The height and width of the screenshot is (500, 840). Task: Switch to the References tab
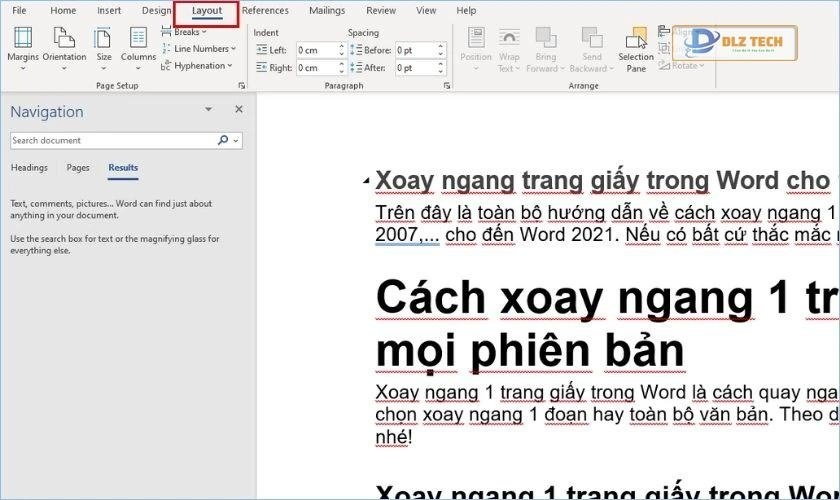click(x=265, y=11)
